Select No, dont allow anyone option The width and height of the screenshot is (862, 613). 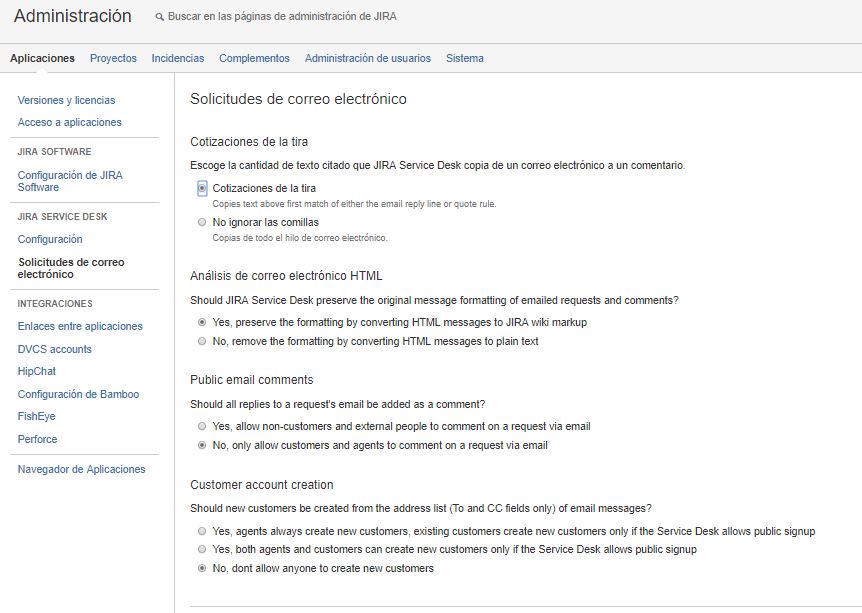click(202, 568)
